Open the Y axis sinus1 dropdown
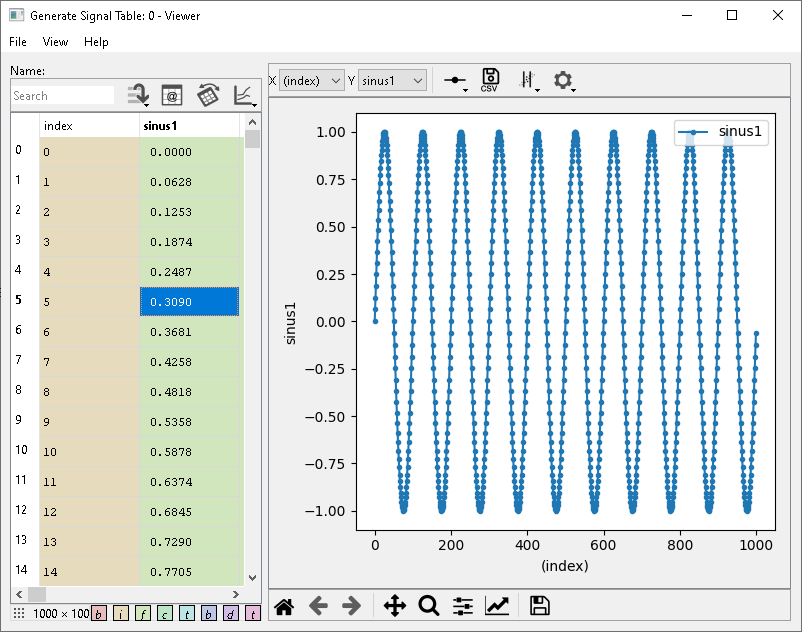 (393, 80)
